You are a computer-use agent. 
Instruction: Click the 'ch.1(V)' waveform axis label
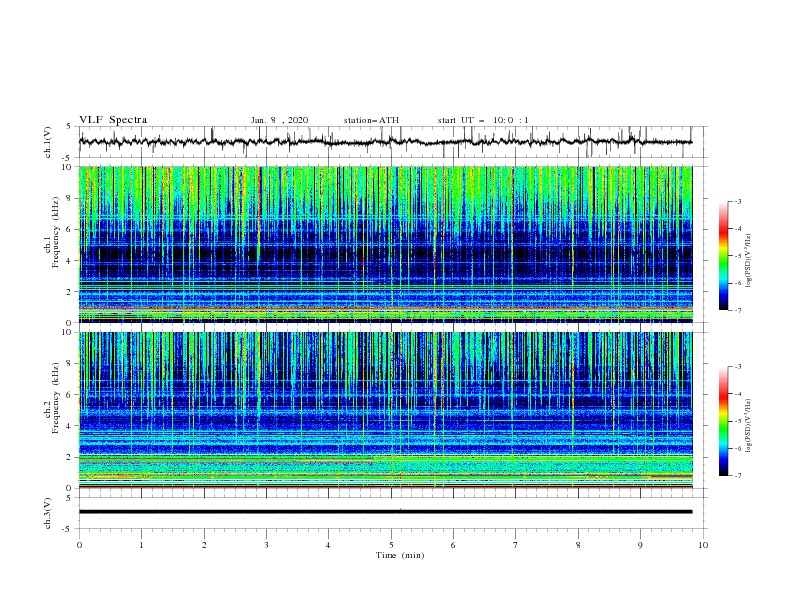click(x=47, y=142)
